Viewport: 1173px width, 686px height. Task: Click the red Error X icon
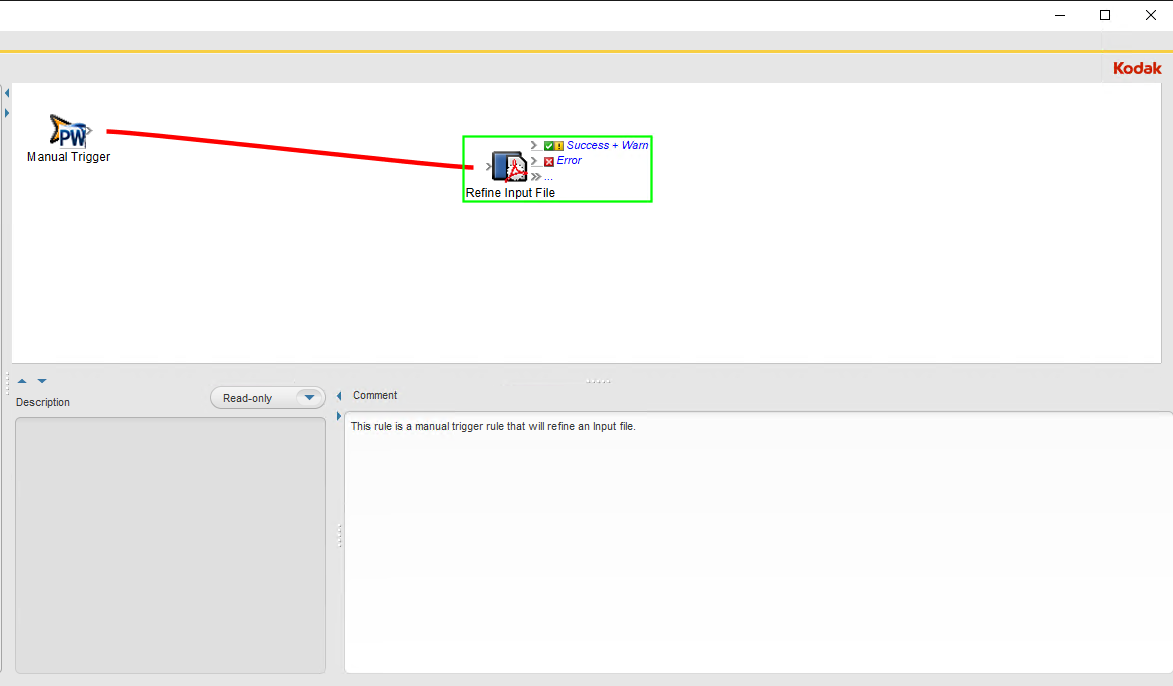click(x=549, y=161)
